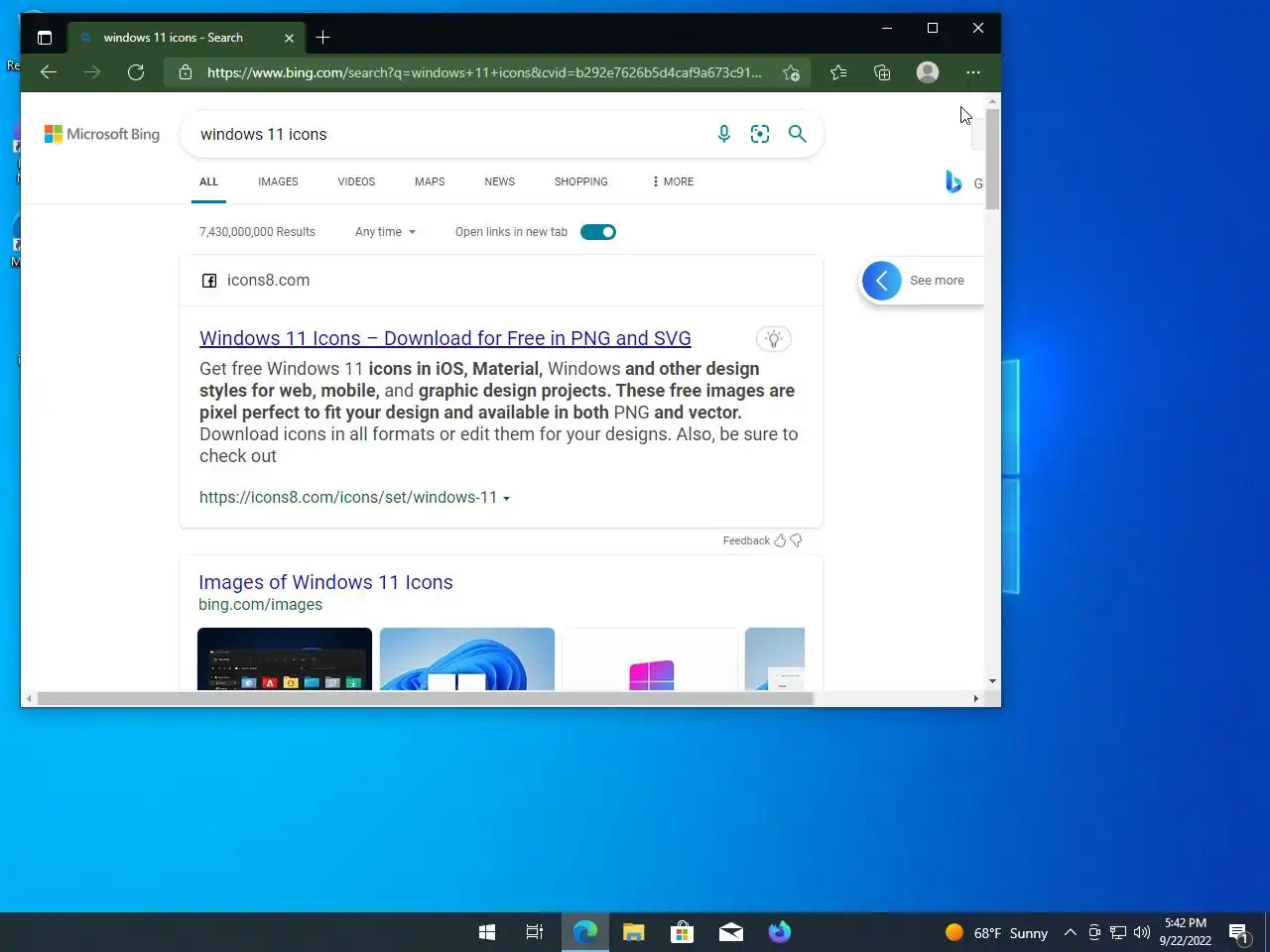Image resolution: width=1270 pixels, height=952 pixels.
Task: Click the 7,430,000,000 Results text
Action: coord(257,232)
